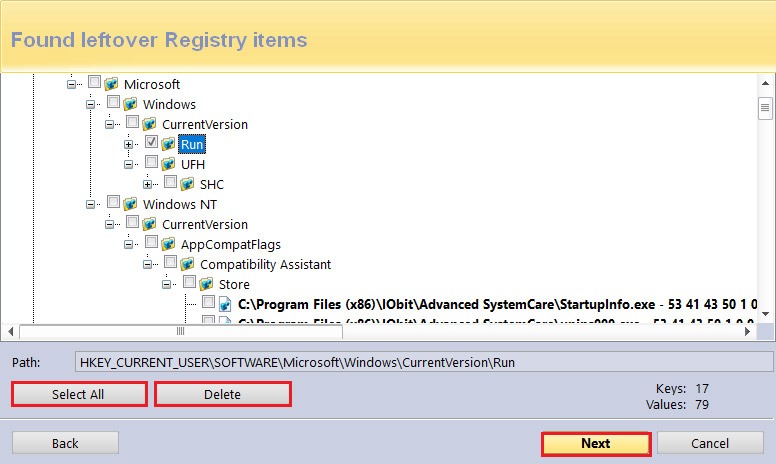Click CurrentVersion folder icon above Run
Screen dimensions: 776x464
149,124
